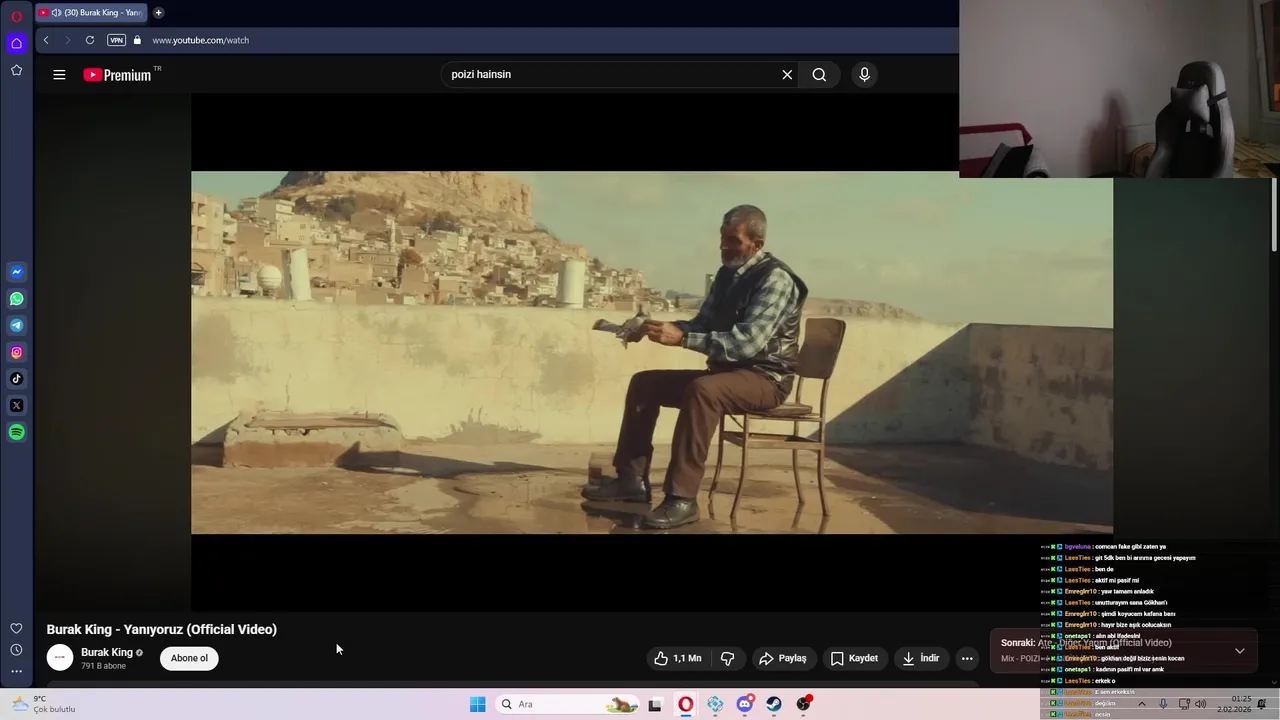Screen dimensions: 1280x720
Task: Open the sidebar three-dots setup menu
Action: [x=16, y=672]
